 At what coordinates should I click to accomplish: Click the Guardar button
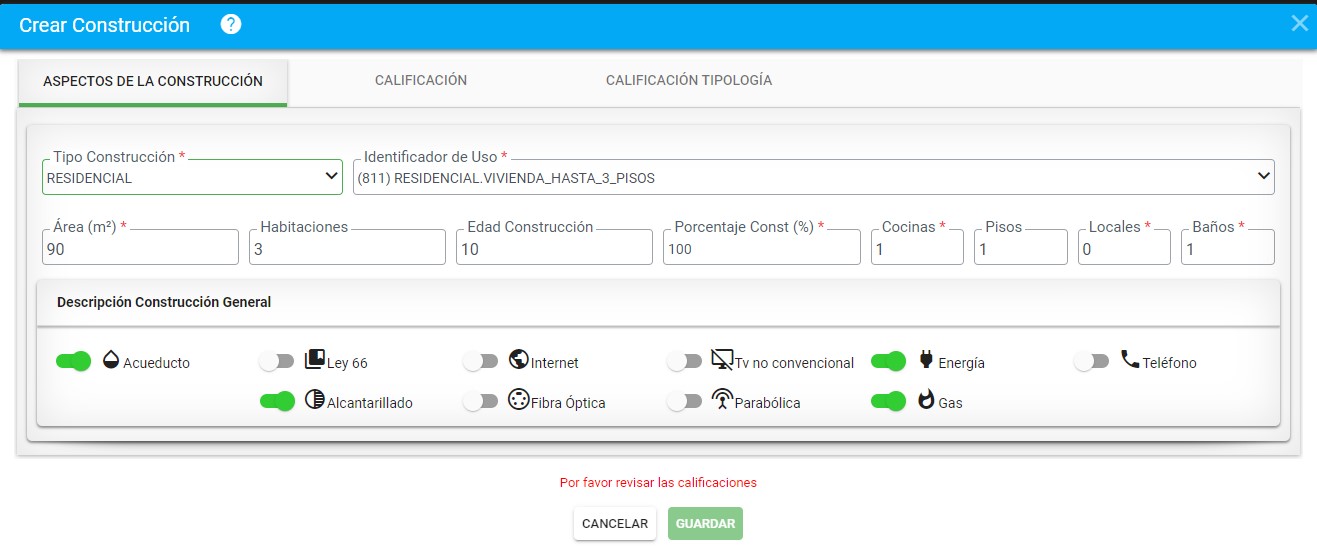[x=705, y=524]
